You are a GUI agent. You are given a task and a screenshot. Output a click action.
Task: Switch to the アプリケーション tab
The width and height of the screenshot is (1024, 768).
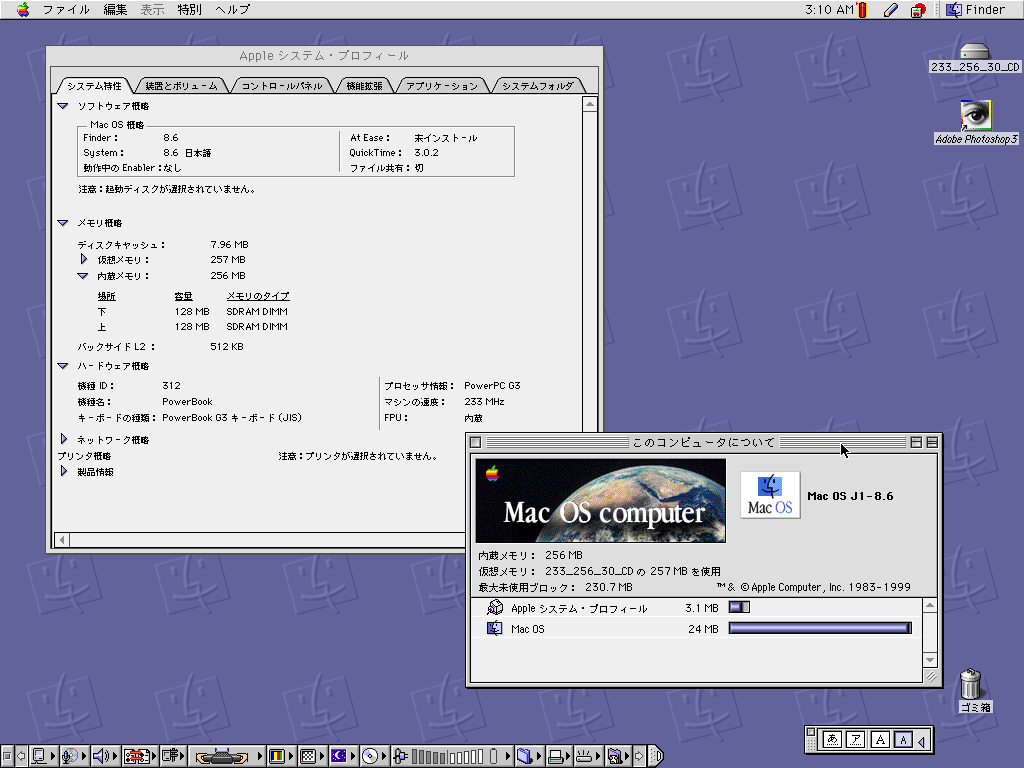click(x=442, y=86)
